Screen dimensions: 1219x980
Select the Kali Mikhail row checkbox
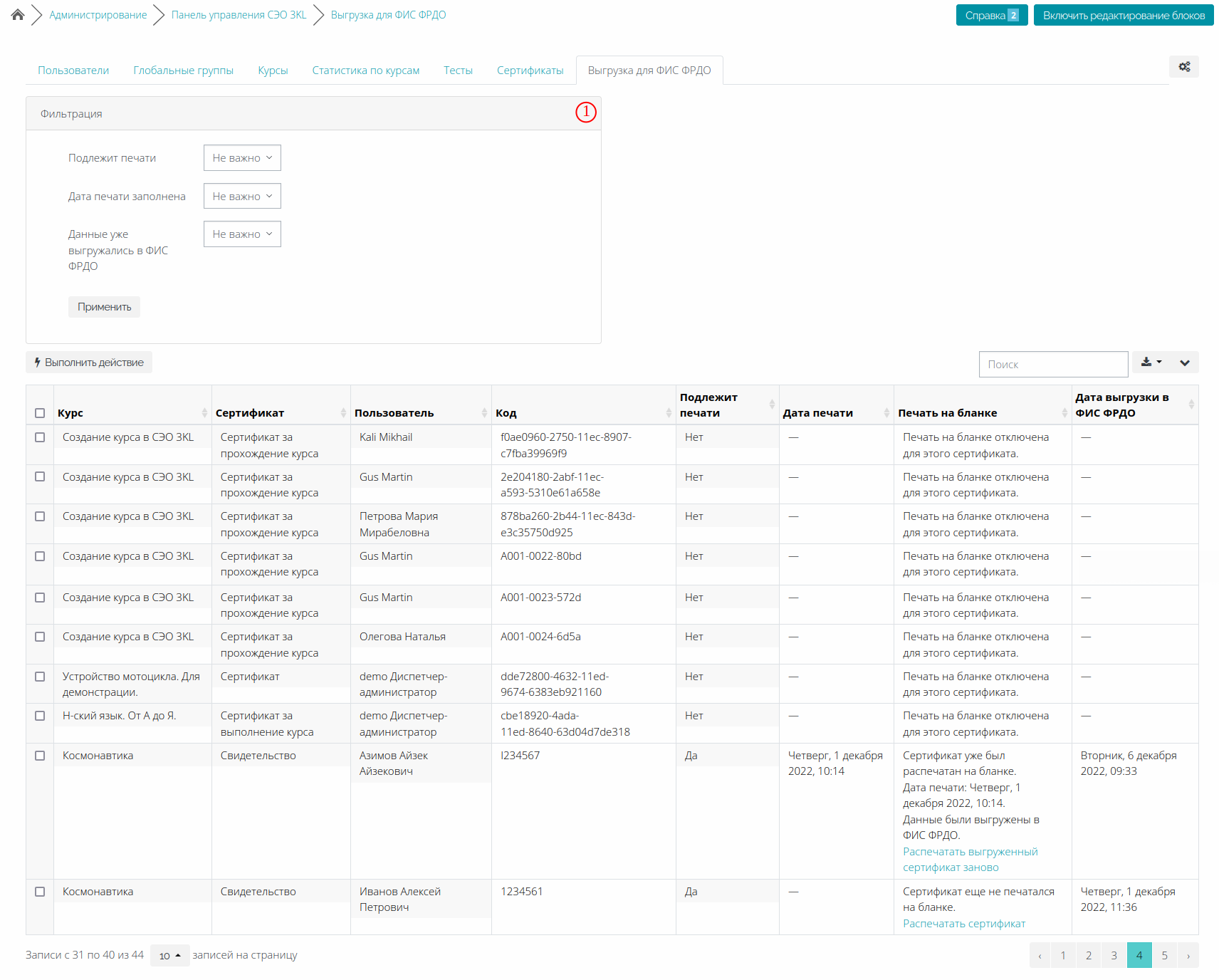(x=40, y=437)
